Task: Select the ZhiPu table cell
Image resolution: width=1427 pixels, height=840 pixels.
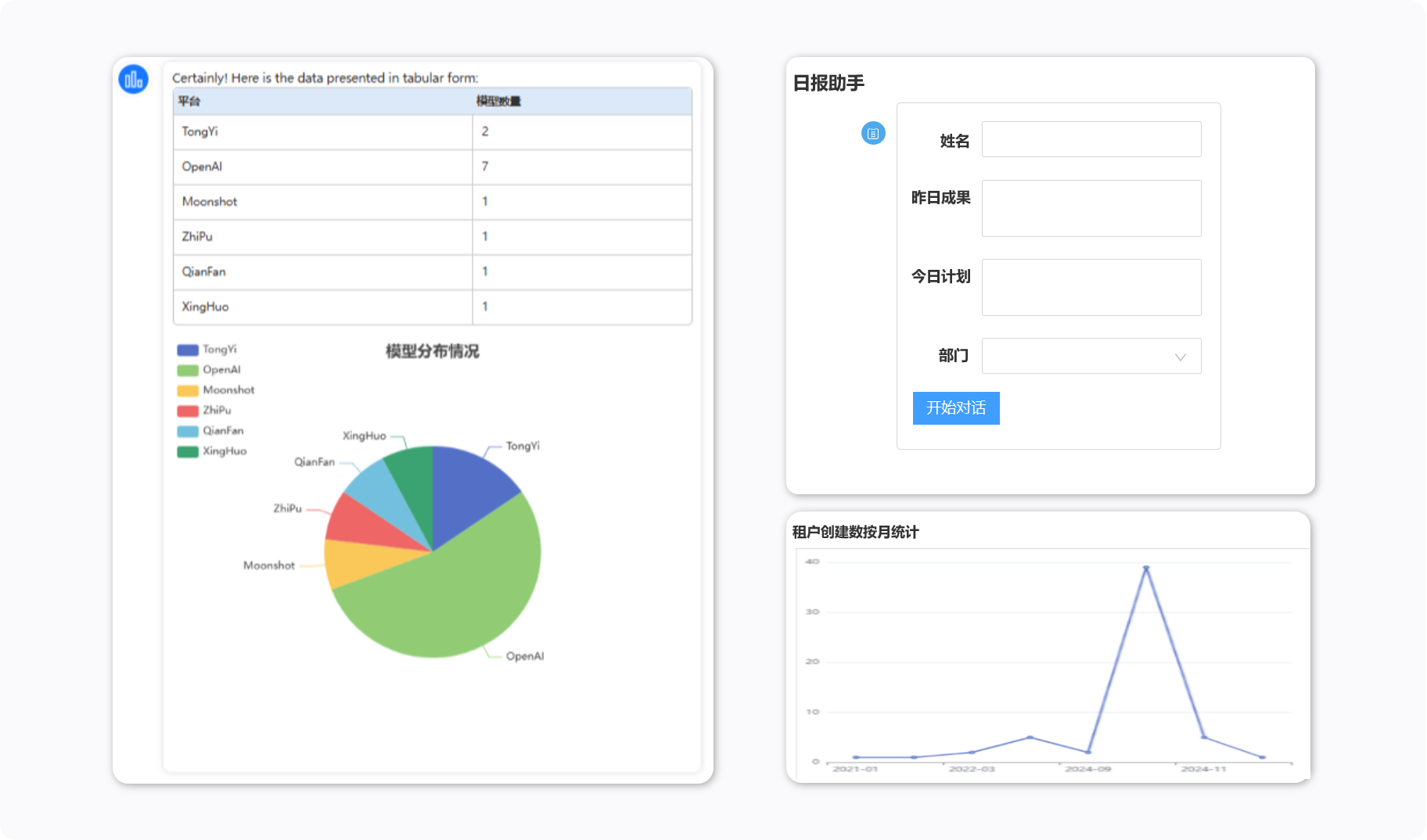Action: pyautogui.click(x=322, y=237)
